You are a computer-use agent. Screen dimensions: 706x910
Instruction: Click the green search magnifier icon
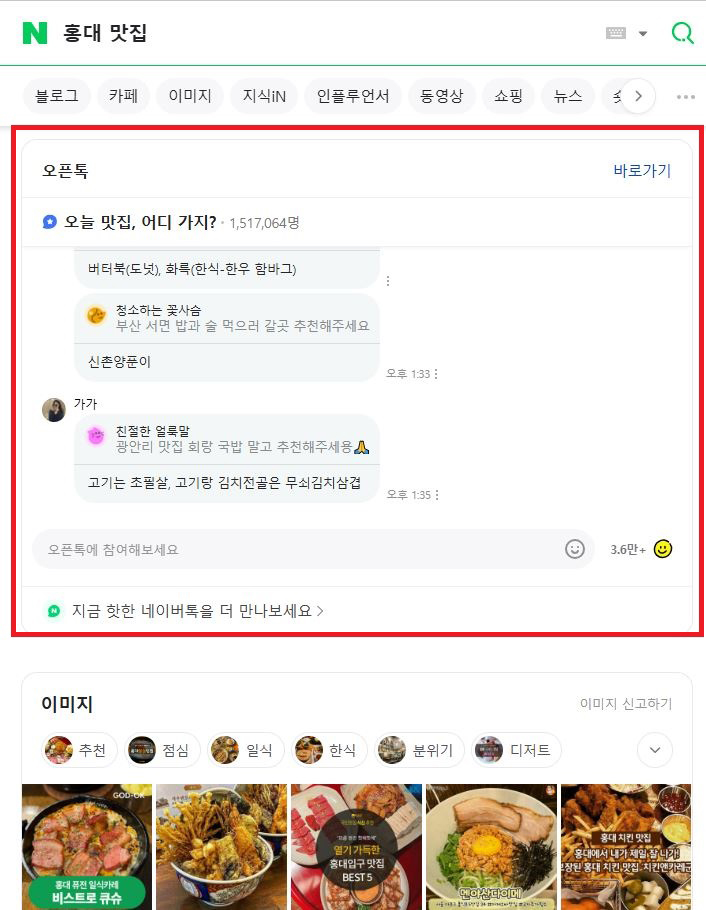(683, 33)
